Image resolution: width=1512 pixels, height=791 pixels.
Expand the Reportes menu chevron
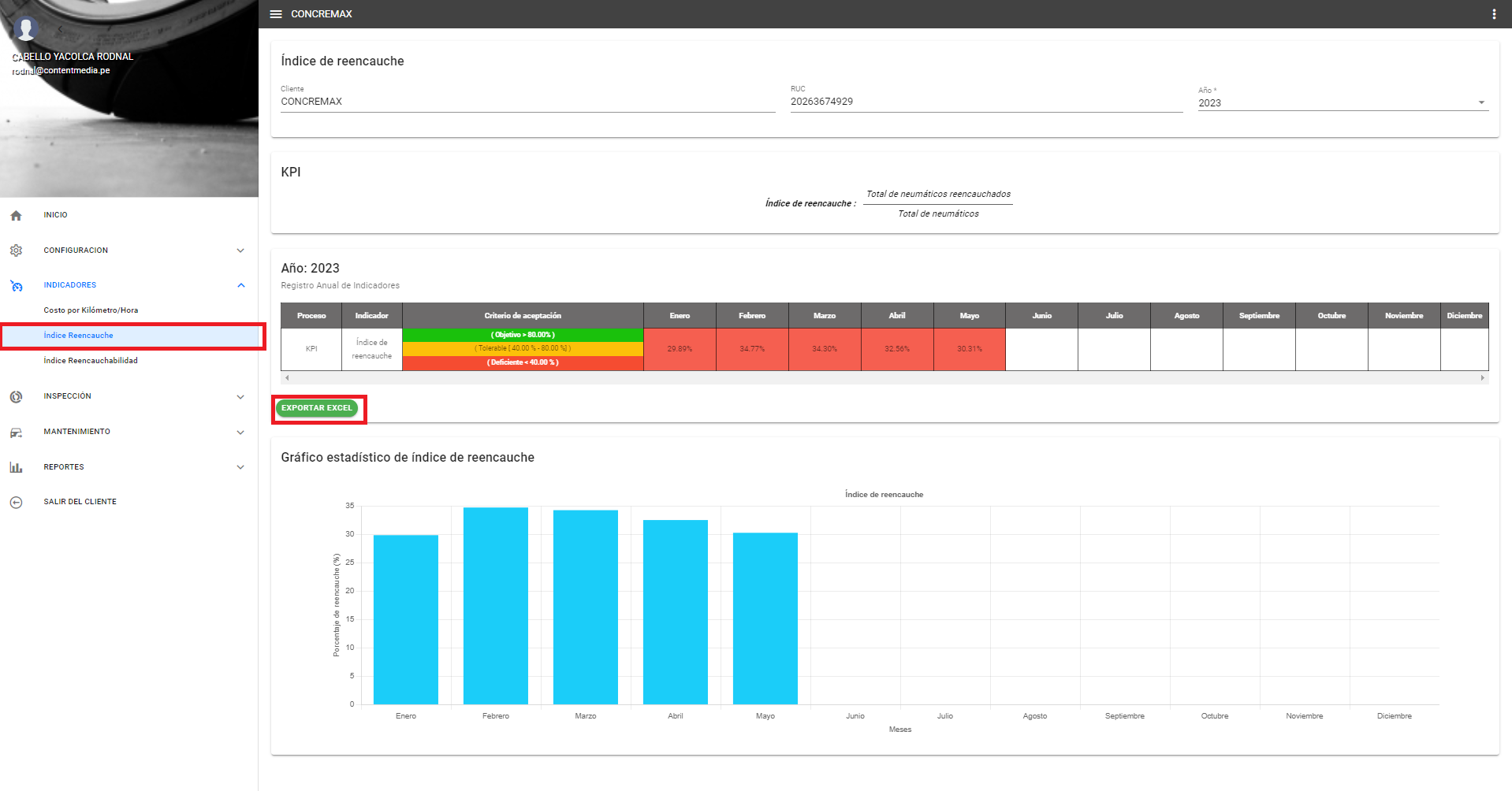[240, 467]
